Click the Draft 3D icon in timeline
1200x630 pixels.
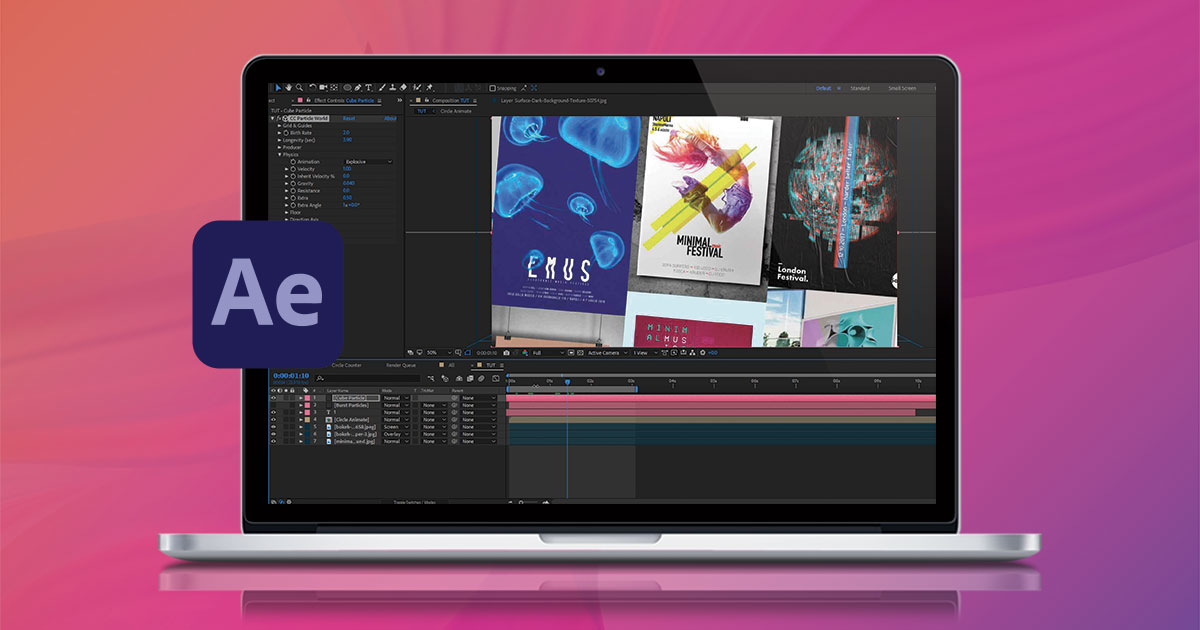click(x=445, y=379)
